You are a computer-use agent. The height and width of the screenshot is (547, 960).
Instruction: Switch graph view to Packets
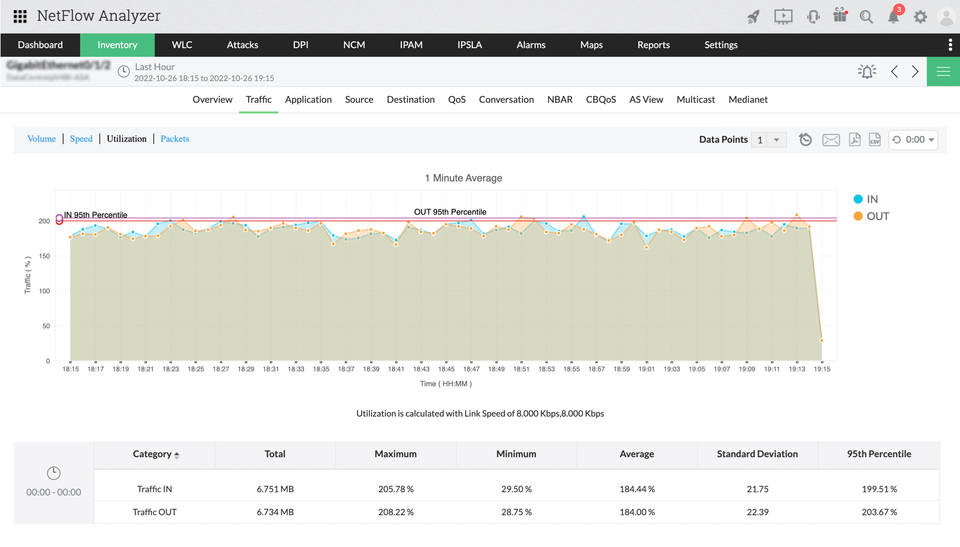point(175,139)
